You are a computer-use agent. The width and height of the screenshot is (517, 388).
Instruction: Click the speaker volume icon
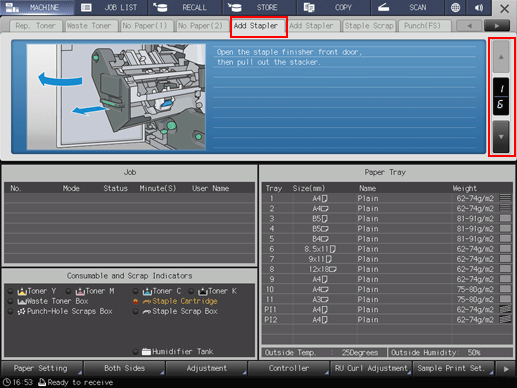click(x=479, y=7)
